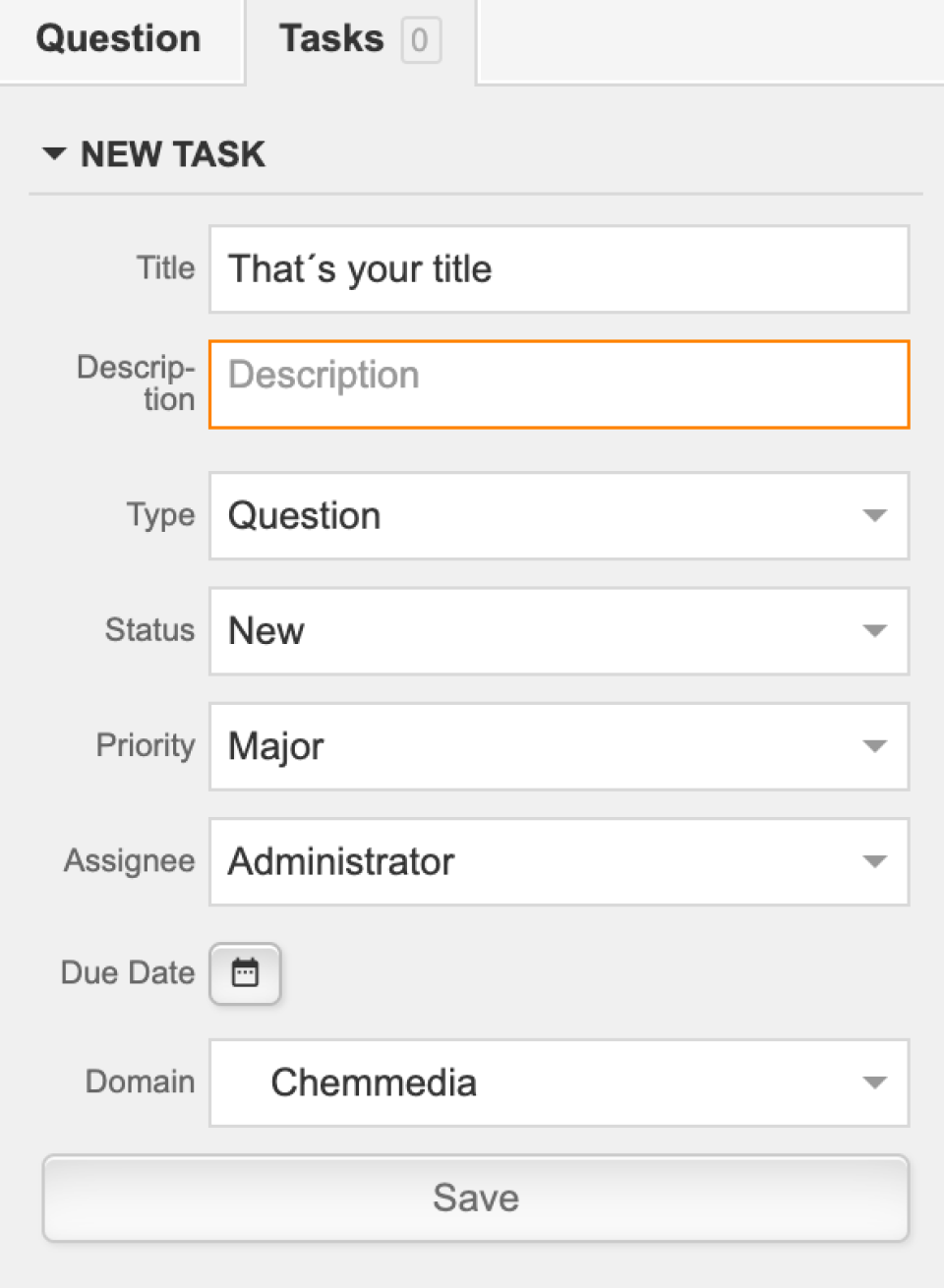Open the Priority combo box showing Major
Image resolution: width=944 pixels, height=1288 pixels.
[x=559, y=745]
